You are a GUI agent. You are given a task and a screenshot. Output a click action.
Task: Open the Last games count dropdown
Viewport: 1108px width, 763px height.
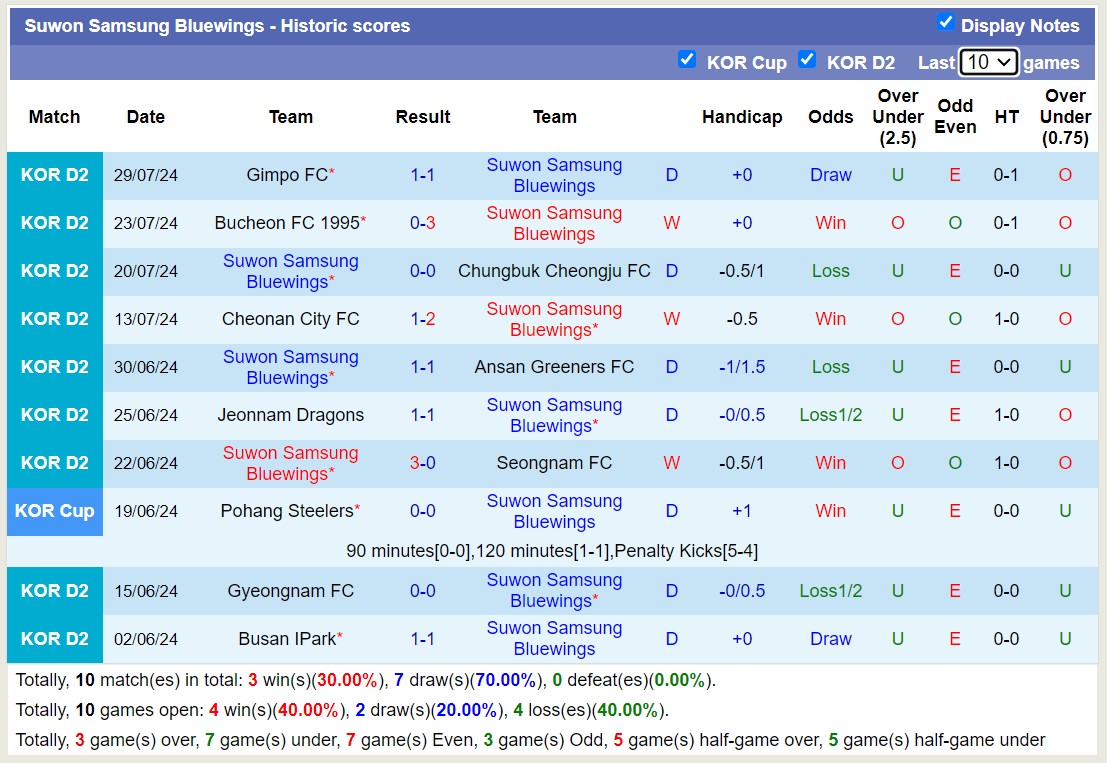pos(988,62)
